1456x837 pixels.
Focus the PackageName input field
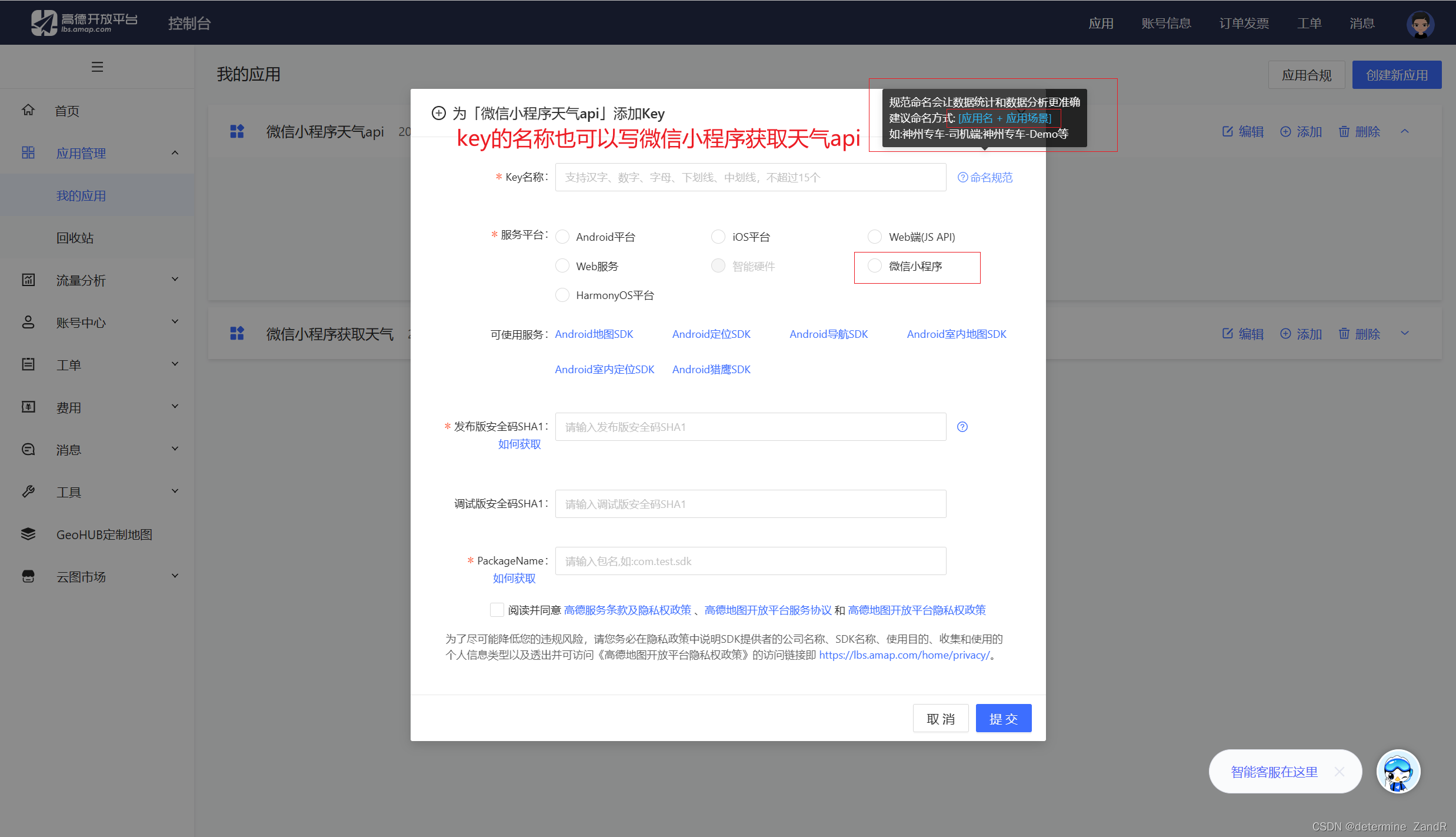[x=751, y=561]
